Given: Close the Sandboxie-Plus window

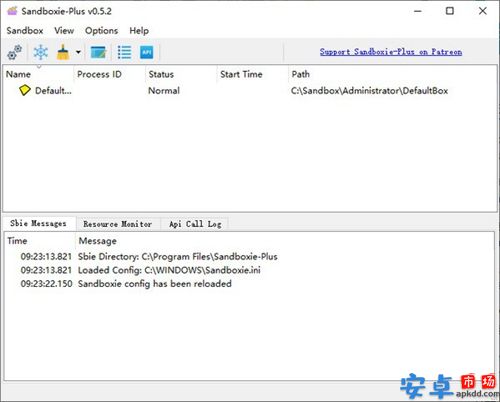Looking at the screenshot, I should pos(482,11).
